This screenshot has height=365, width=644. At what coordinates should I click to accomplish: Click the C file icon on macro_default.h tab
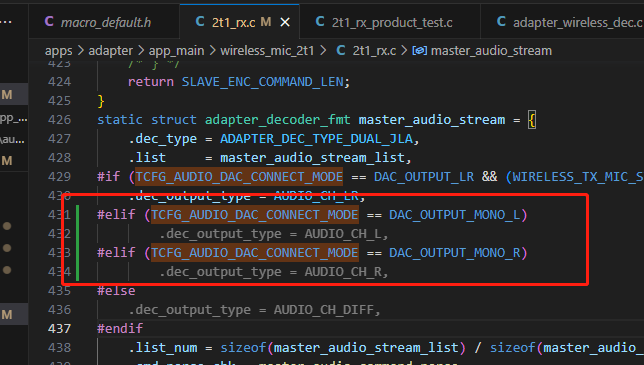click(x=49, y=21)
